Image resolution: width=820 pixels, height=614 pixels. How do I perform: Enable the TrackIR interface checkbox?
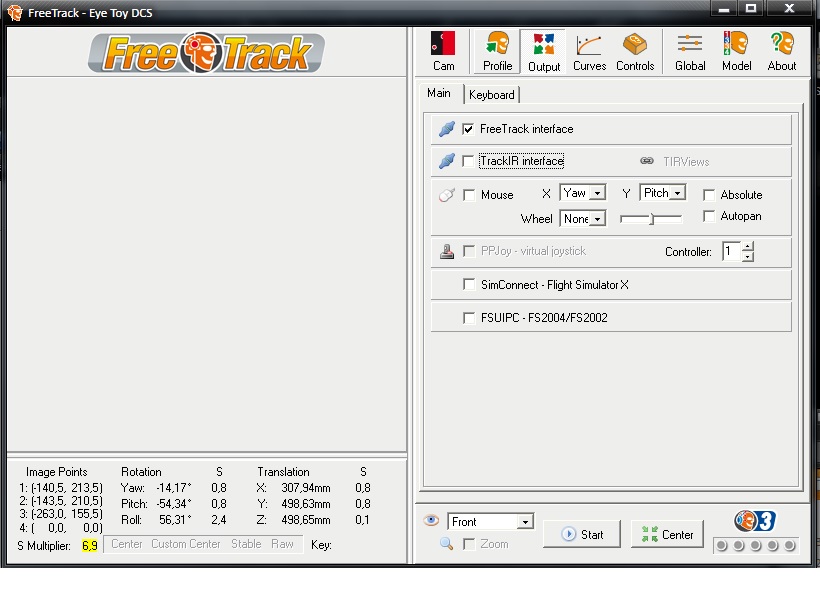(x=468, y=161)
